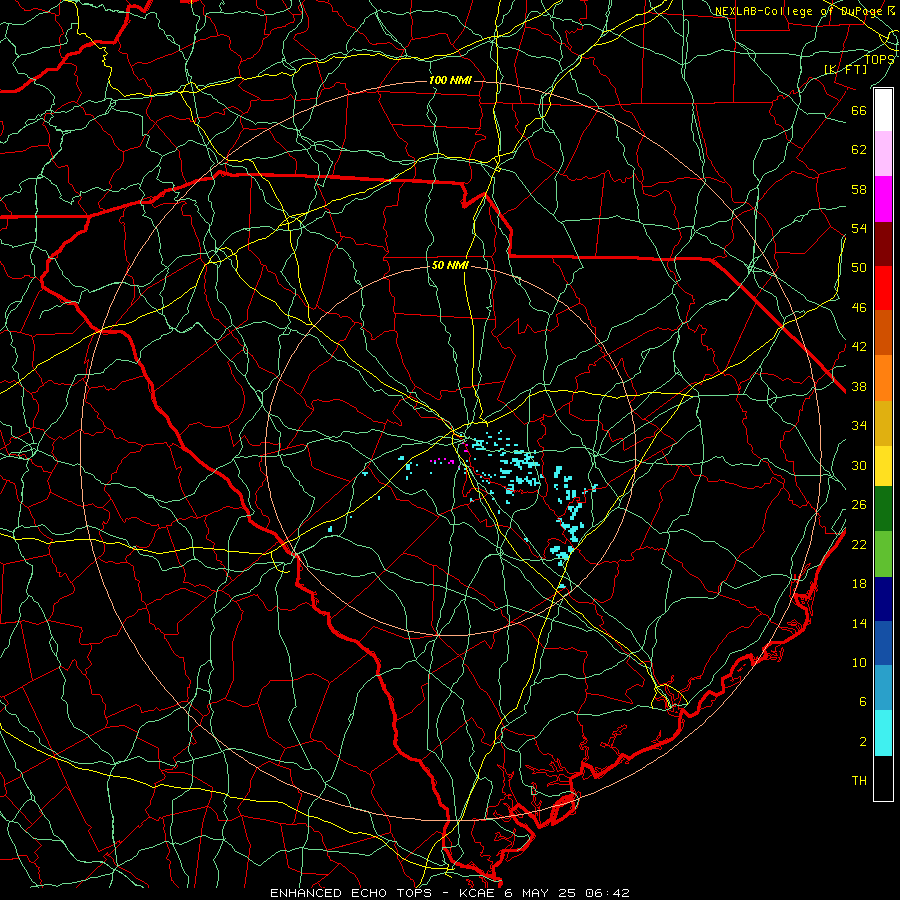900x900 pixels.
Task: Click the dark red 50-54 kft swatch
Action: 883,244
